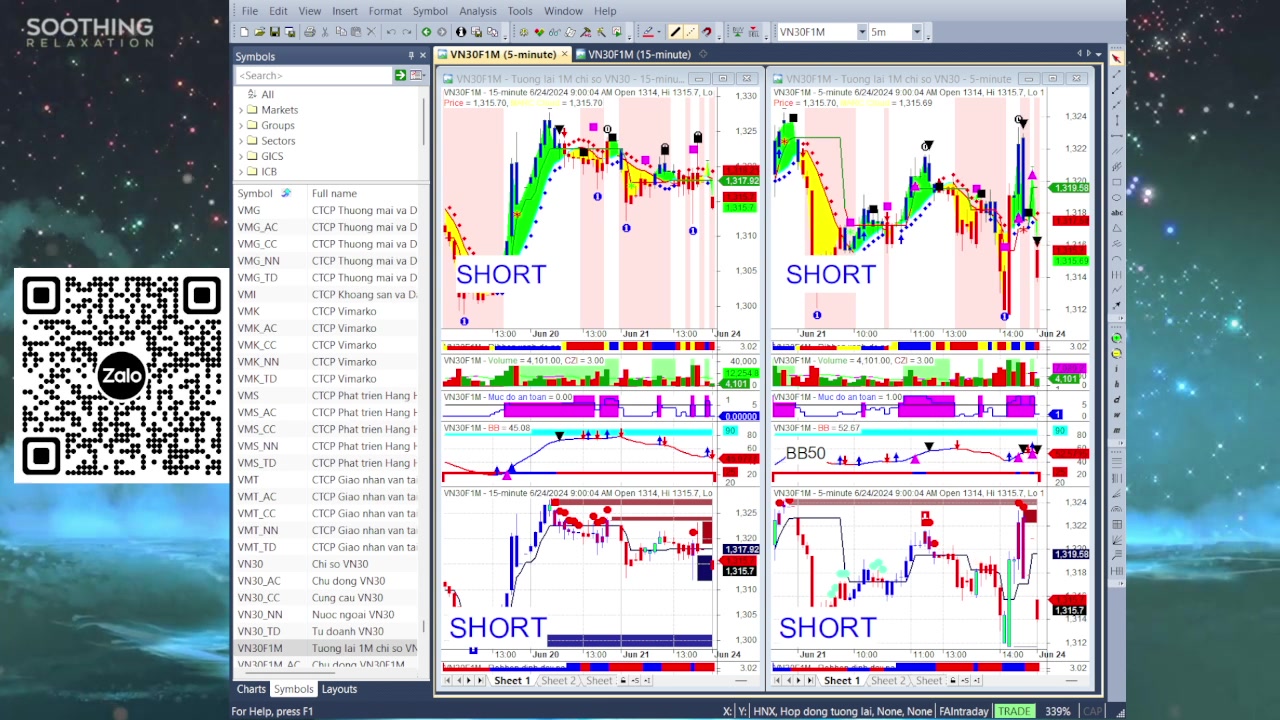Image resolution: width=1280 pixels, height=720 pixels.
Task: Click the Cut scissors toolbar icon
Action: tap(326, 32)
